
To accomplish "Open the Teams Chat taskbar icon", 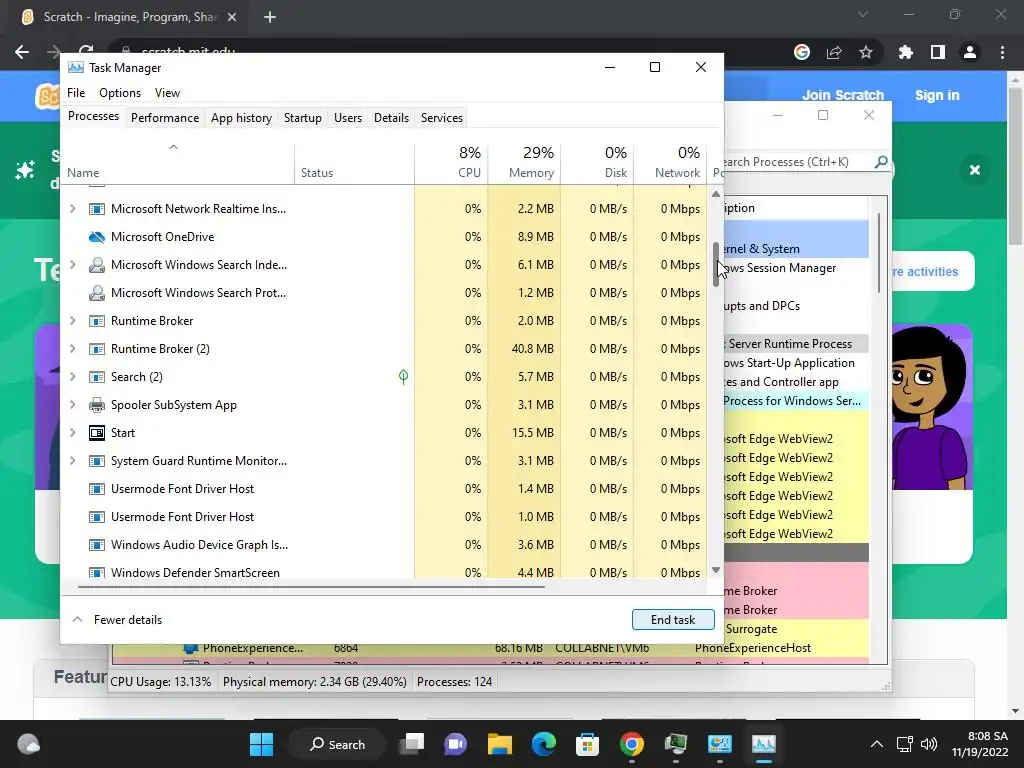I will (456, 744).
